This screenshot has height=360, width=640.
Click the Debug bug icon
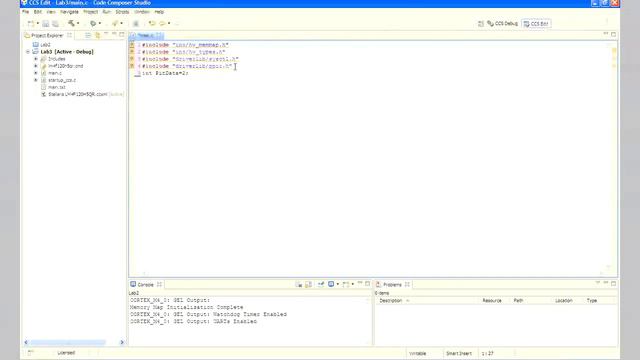pos(93,24)
